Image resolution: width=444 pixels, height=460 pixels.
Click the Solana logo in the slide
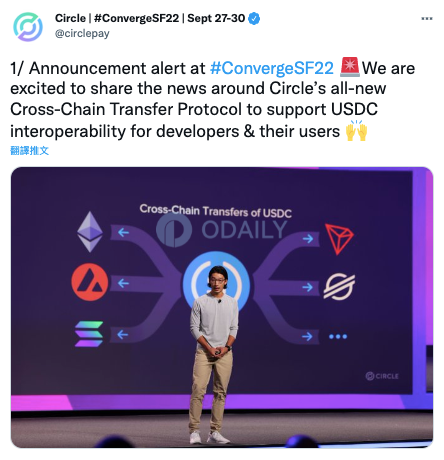coord(89,334)
